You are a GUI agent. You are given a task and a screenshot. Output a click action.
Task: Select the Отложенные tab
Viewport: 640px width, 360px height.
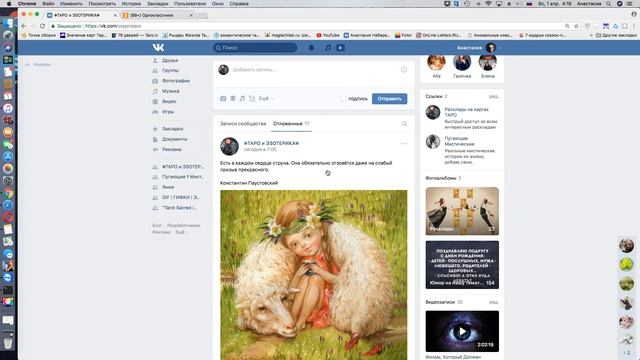[291, 124]
